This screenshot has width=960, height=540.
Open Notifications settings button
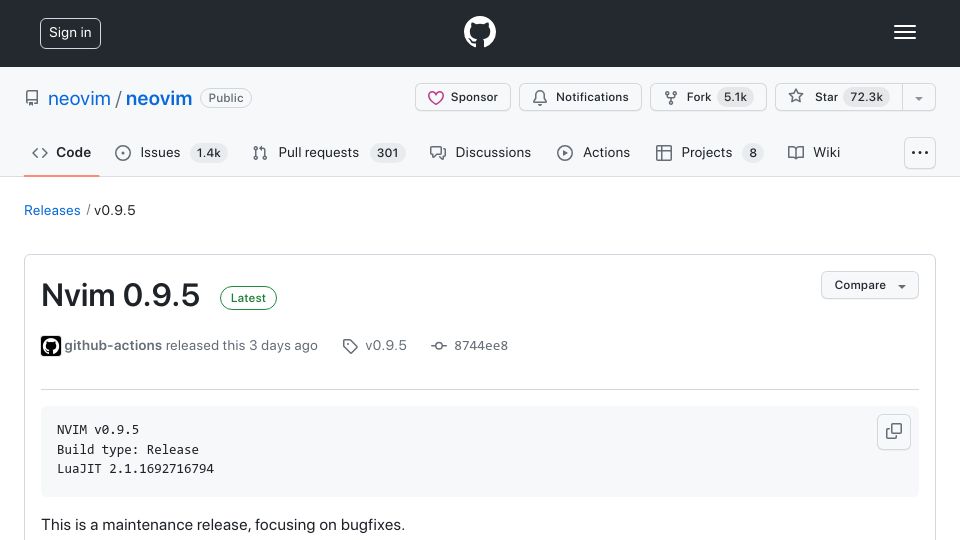(x=580, y=97)
